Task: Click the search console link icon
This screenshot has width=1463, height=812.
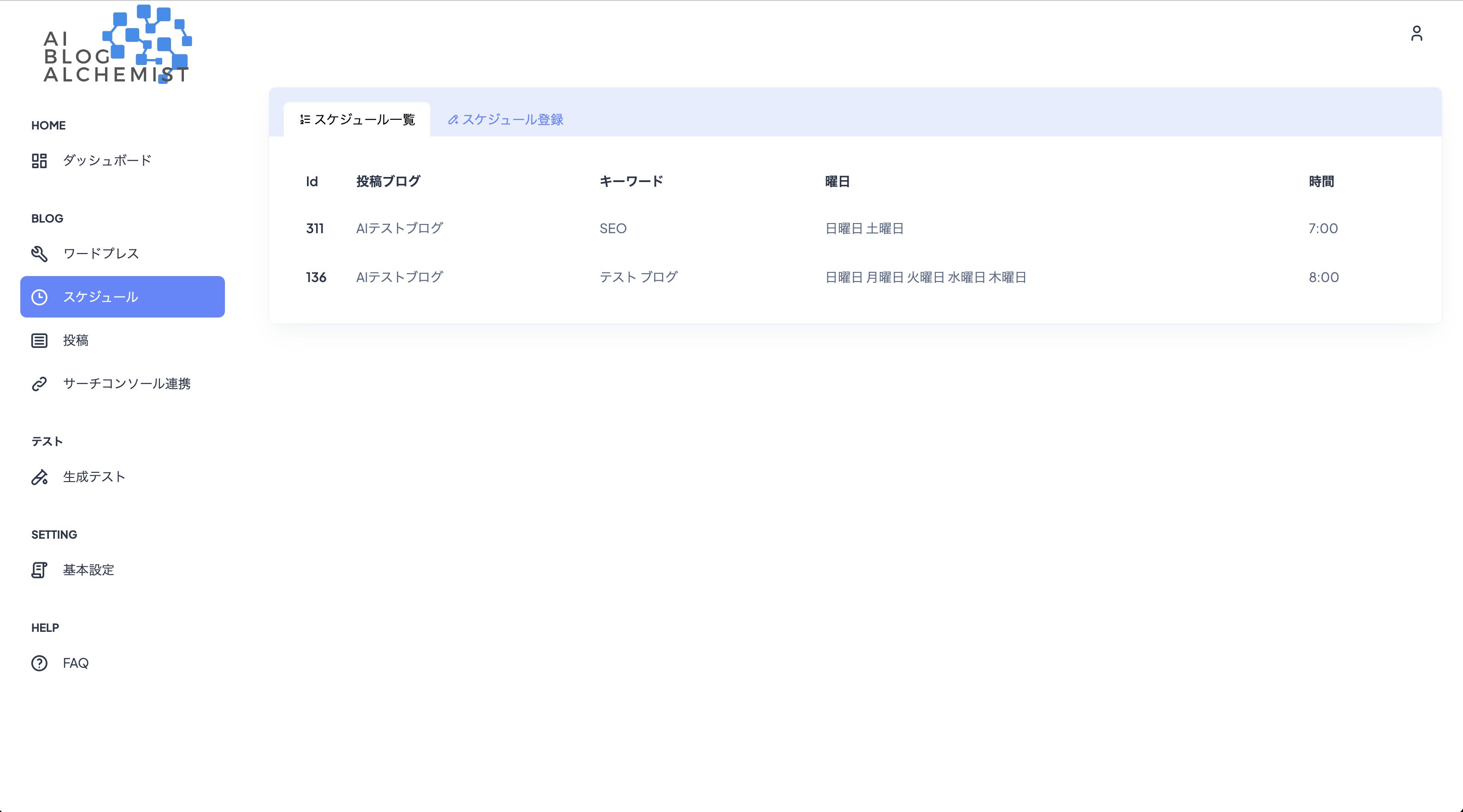Action: [x=39, y=384]
